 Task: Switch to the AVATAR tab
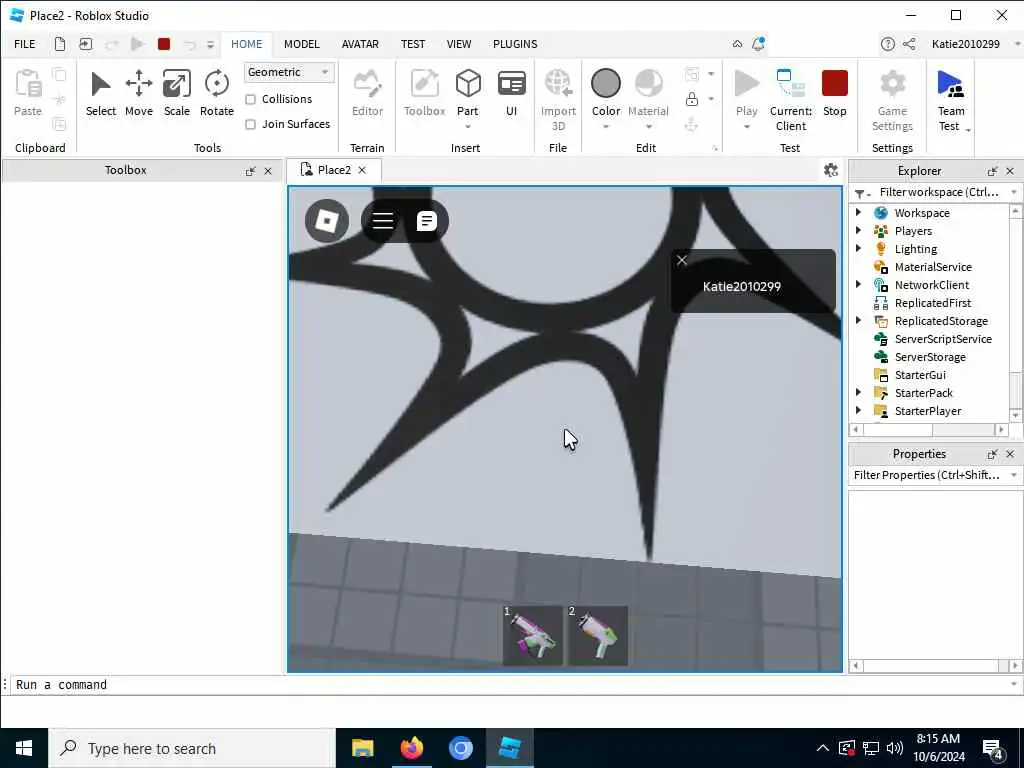(x=360, y=44)
